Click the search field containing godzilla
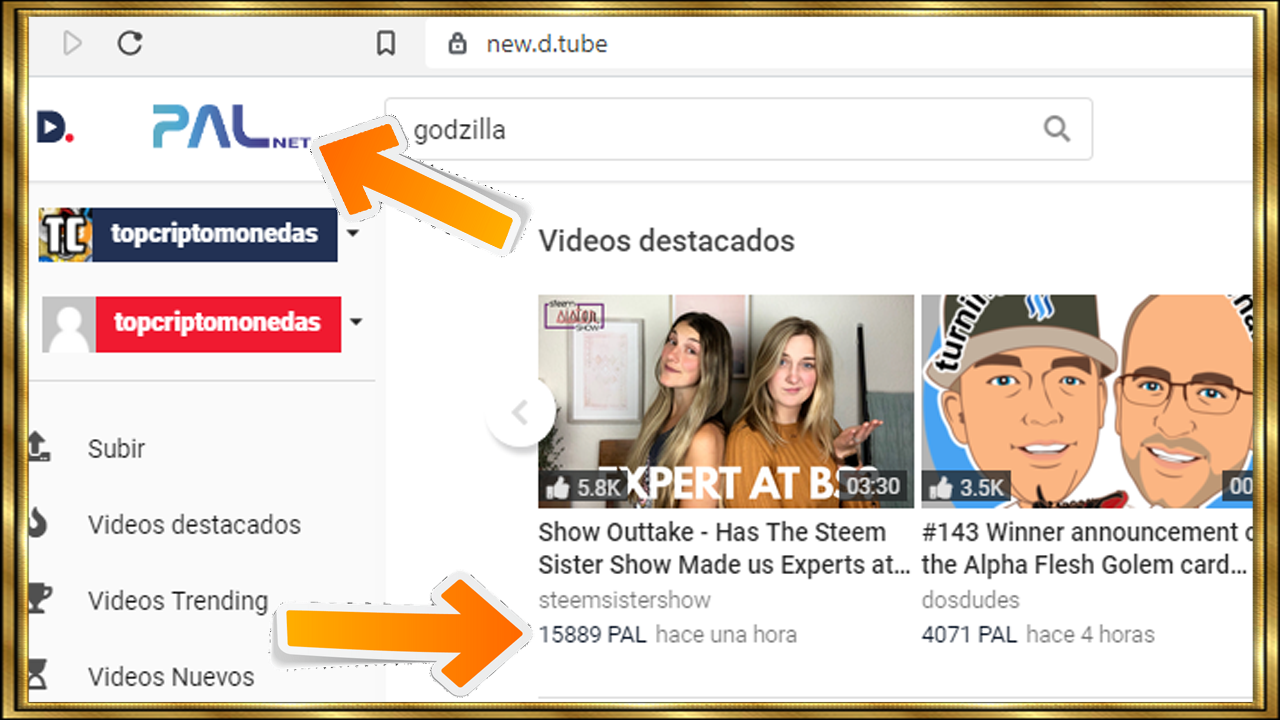This screenshot has height=720, width=1280. 738,129
